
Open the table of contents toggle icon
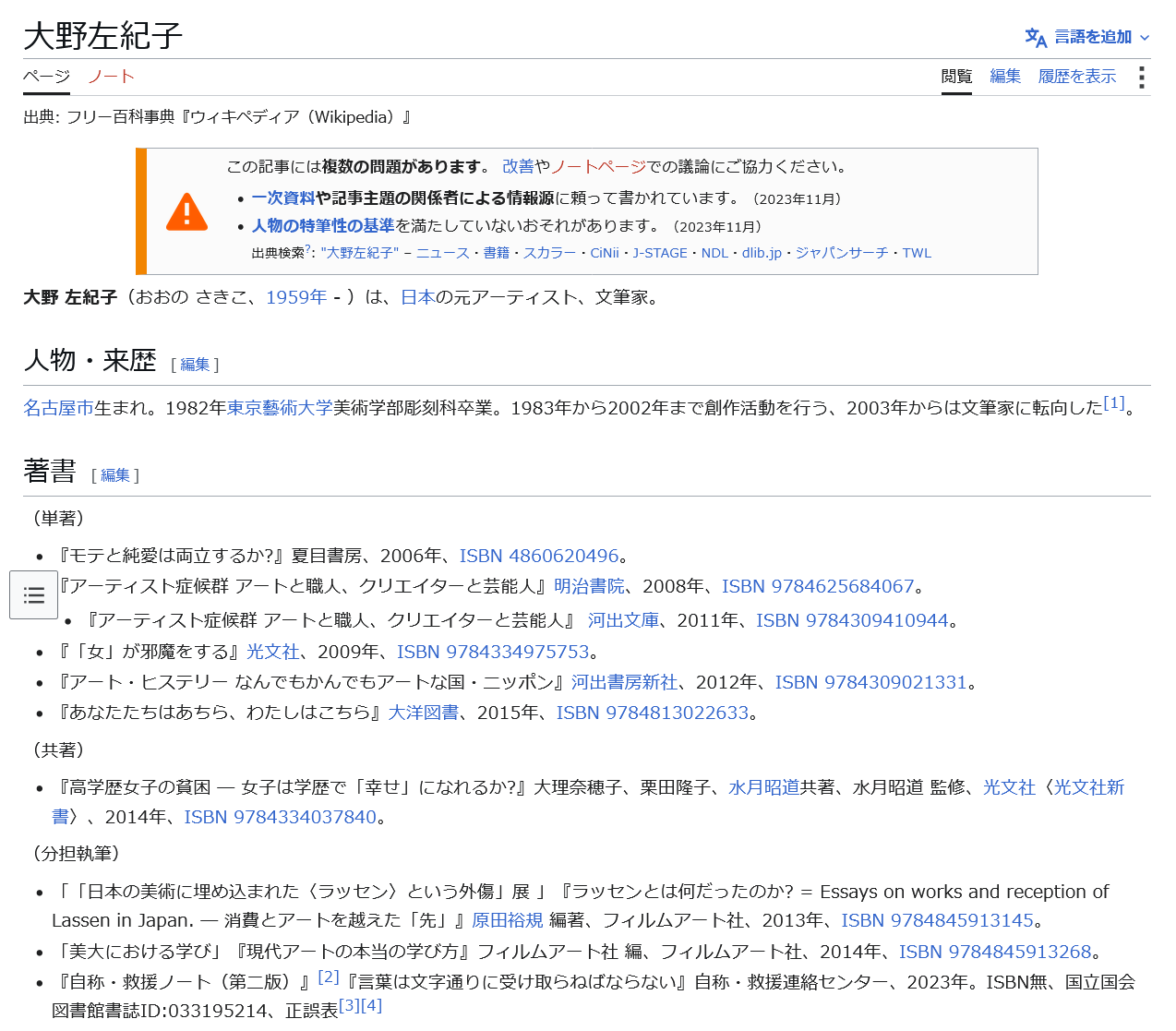click(x=34, y=595)
